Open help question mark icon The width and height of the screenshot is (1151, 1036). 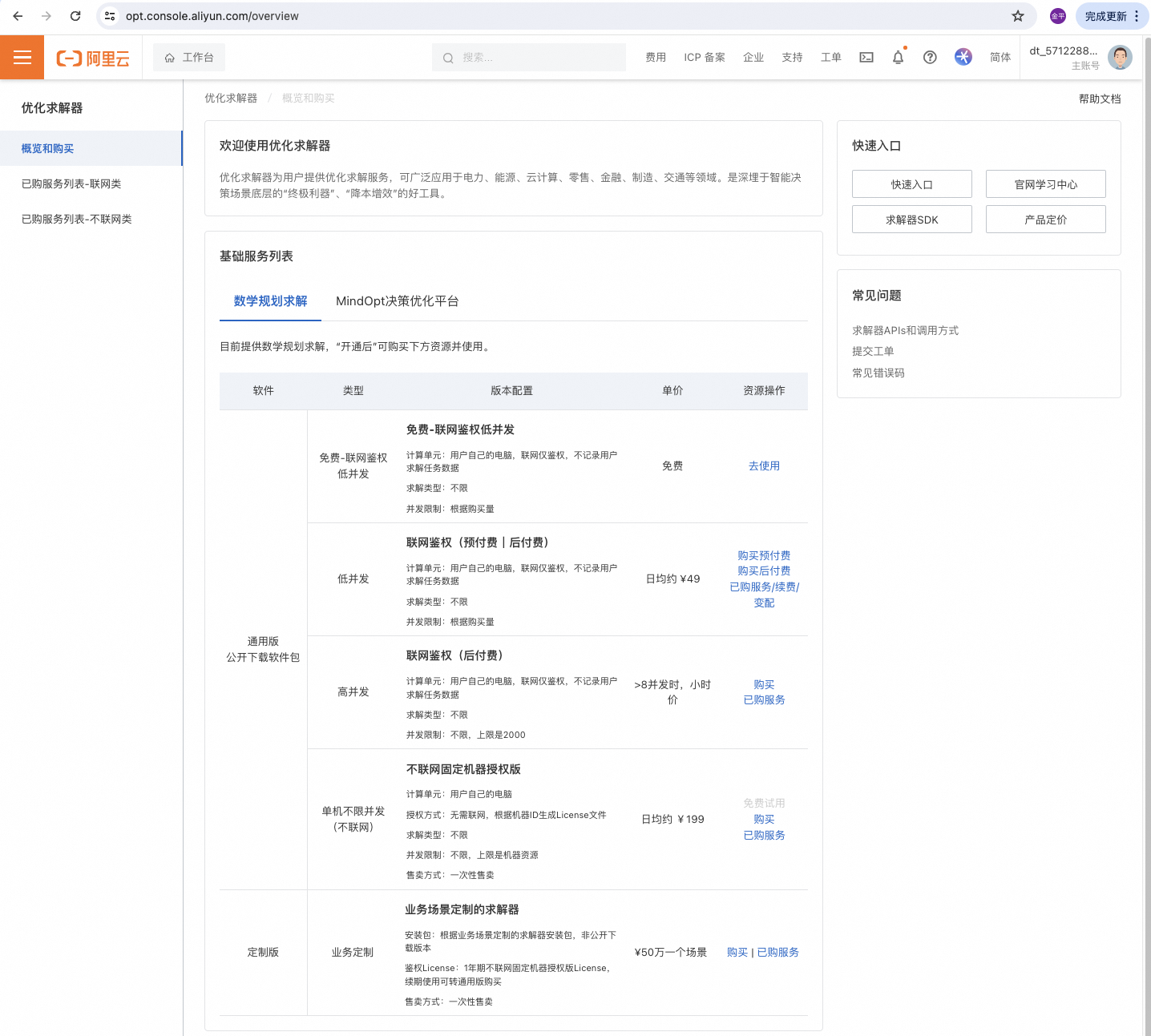pyautogui.click(x=930, y=58)
